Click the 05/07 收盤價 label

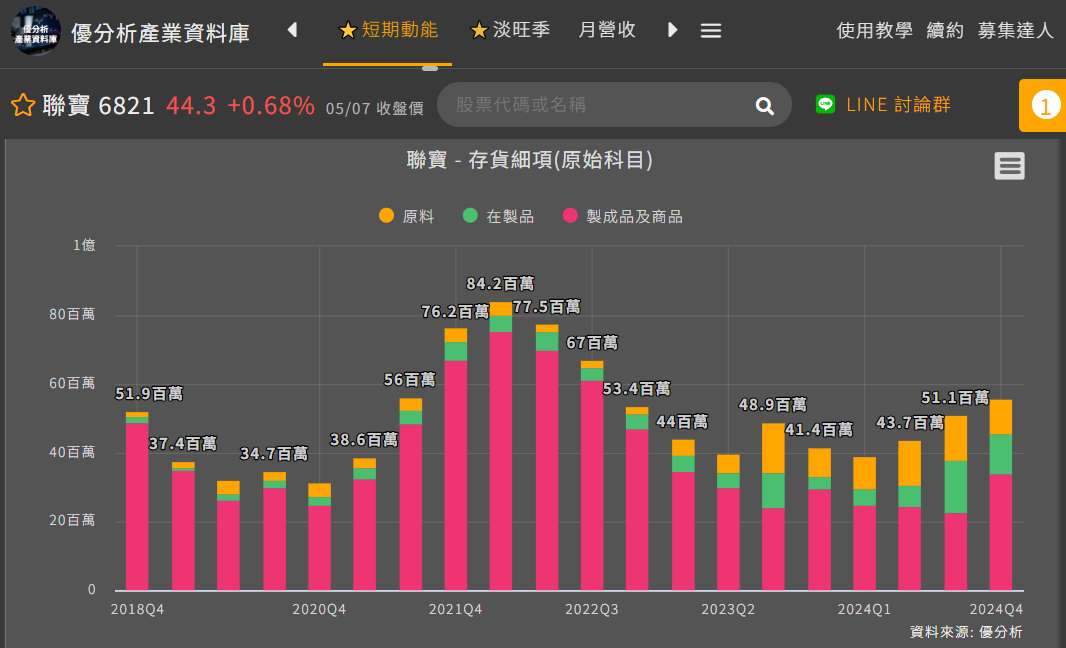[x=375, y=108]
